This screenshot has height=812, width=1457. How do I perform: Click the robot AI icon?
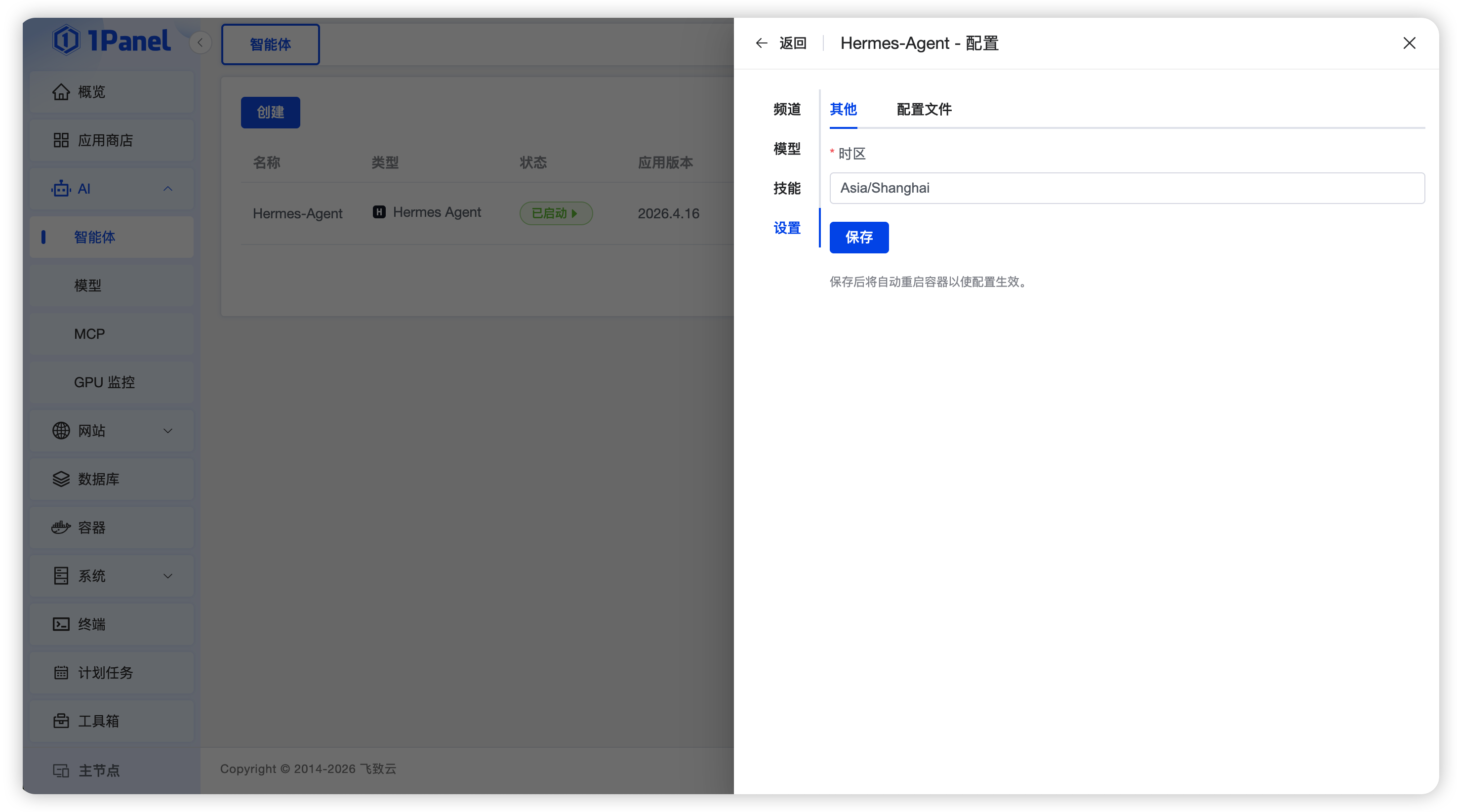pyautogui.click(x=61, y=188)
